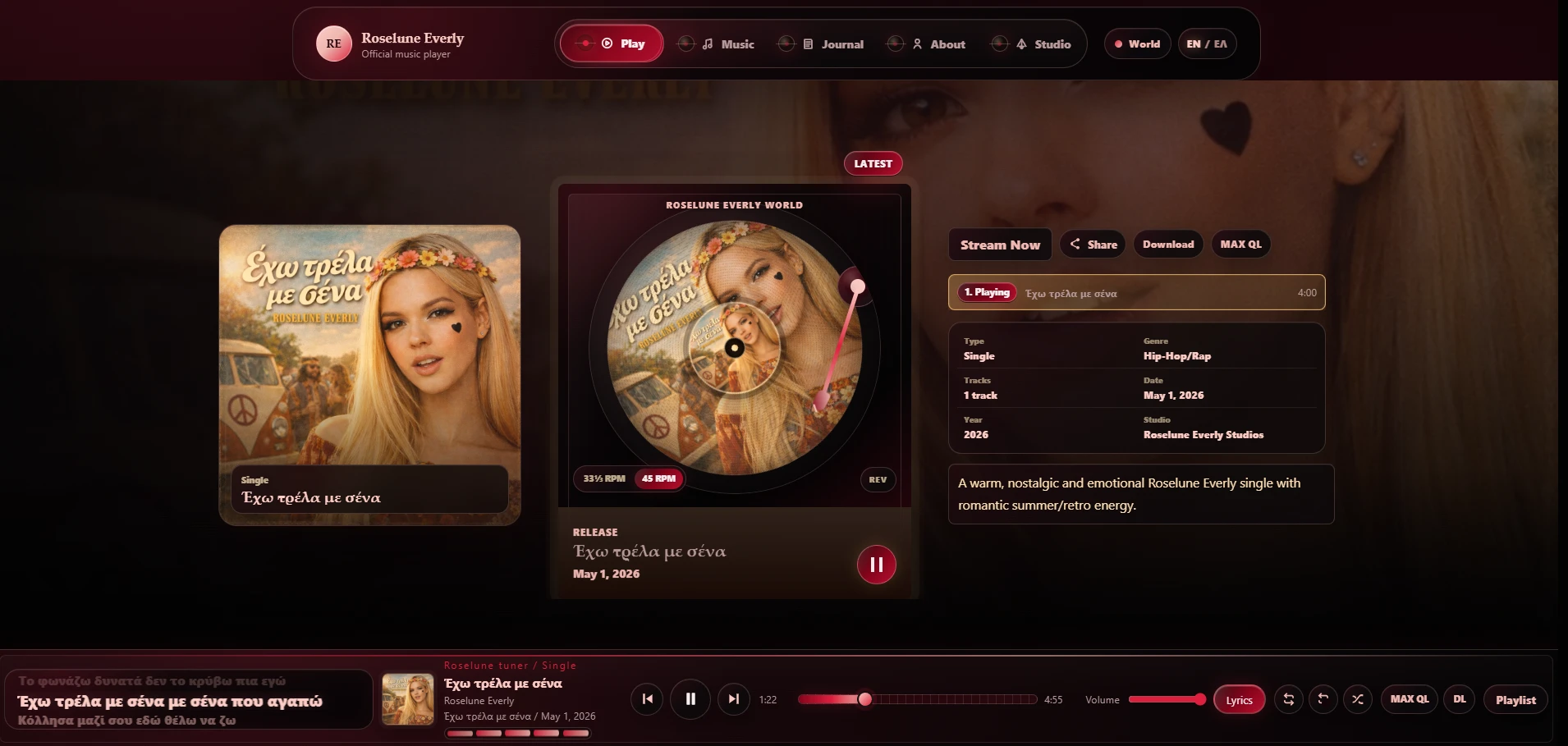The width and height of the screenshot is (1568, 746).
Task: Click the RE avatar logo
Action: (x=334, y=44)
